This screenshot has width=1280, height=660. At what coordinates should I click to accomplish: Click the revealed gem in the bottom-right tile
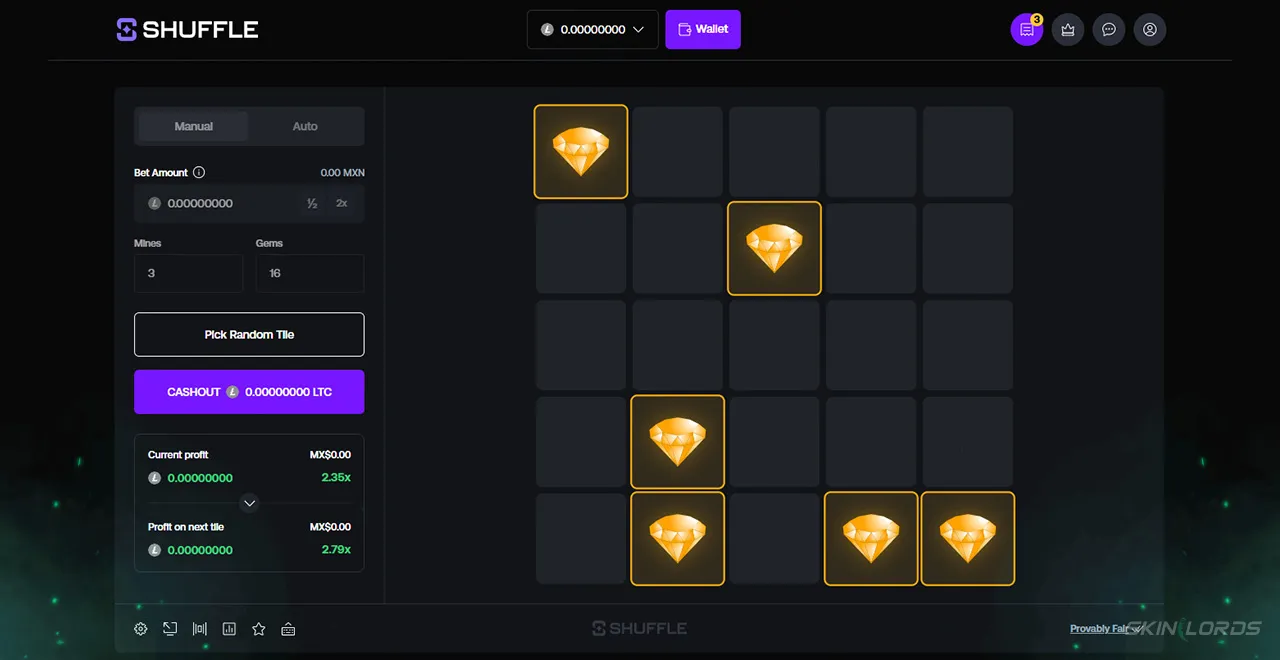[x=968, y=538]
